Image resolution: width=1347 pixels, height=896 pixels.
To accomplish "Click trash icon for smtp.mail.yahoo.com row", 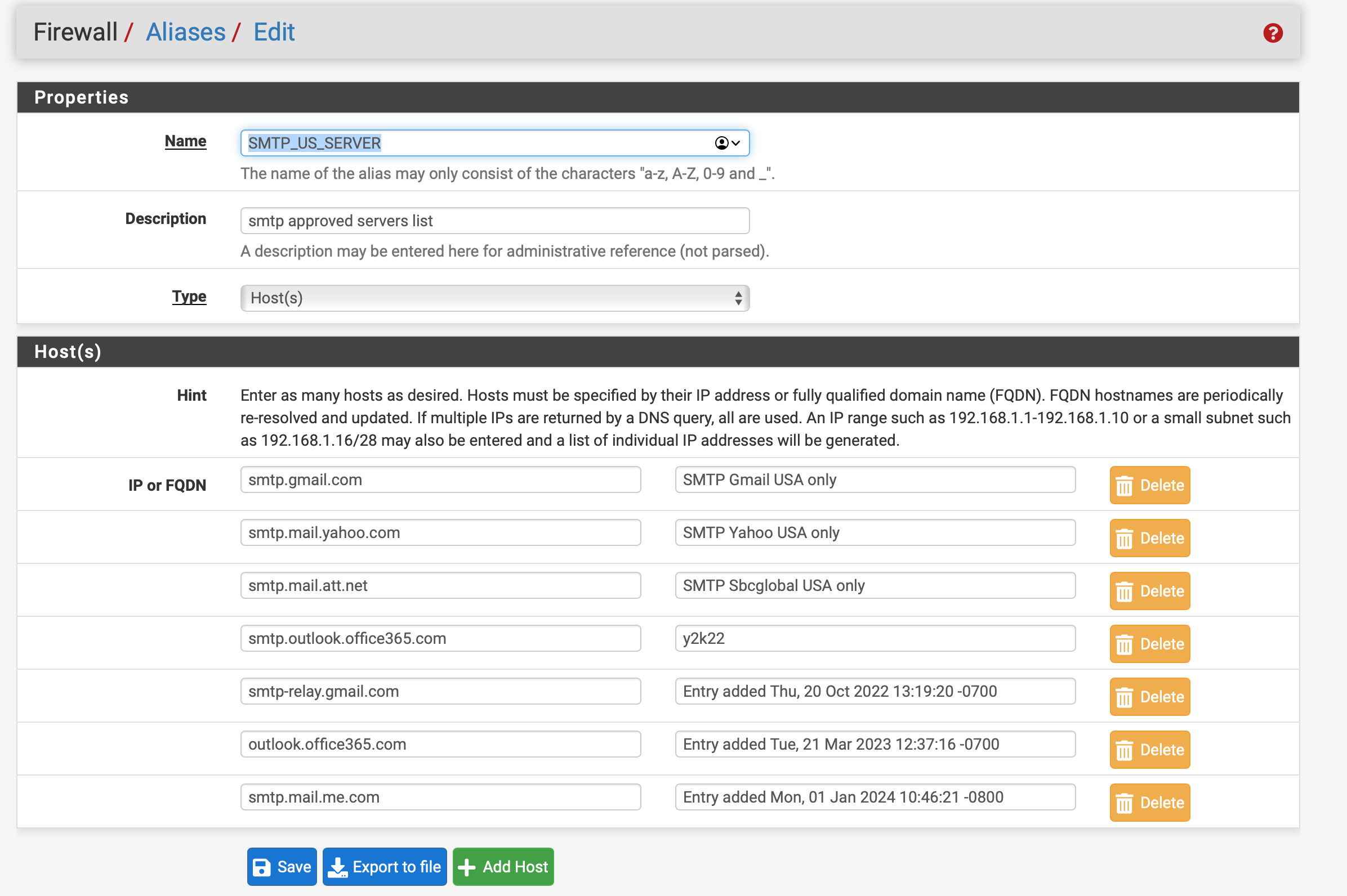I will tap(1124, 539).
